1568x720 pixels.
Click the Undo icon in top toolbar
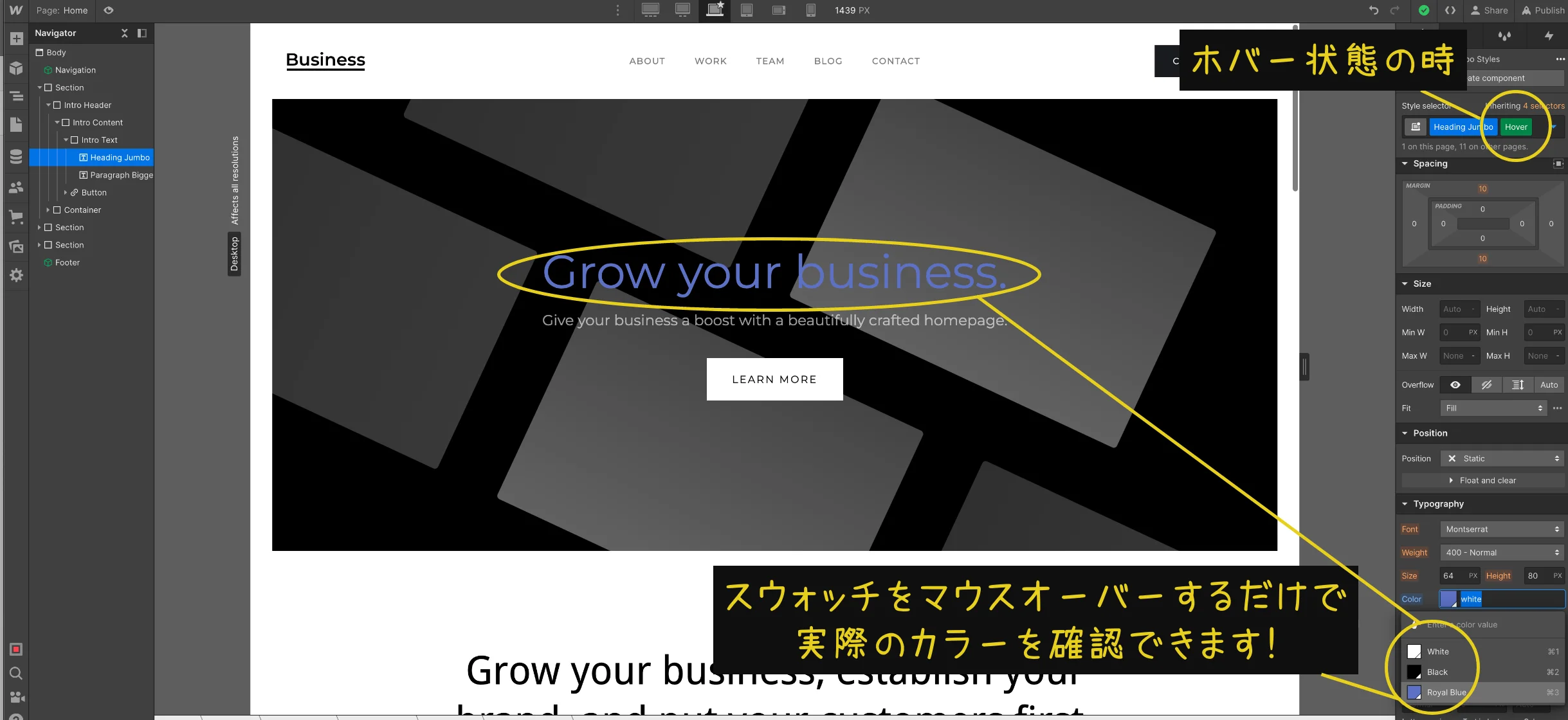[1374, 10]
